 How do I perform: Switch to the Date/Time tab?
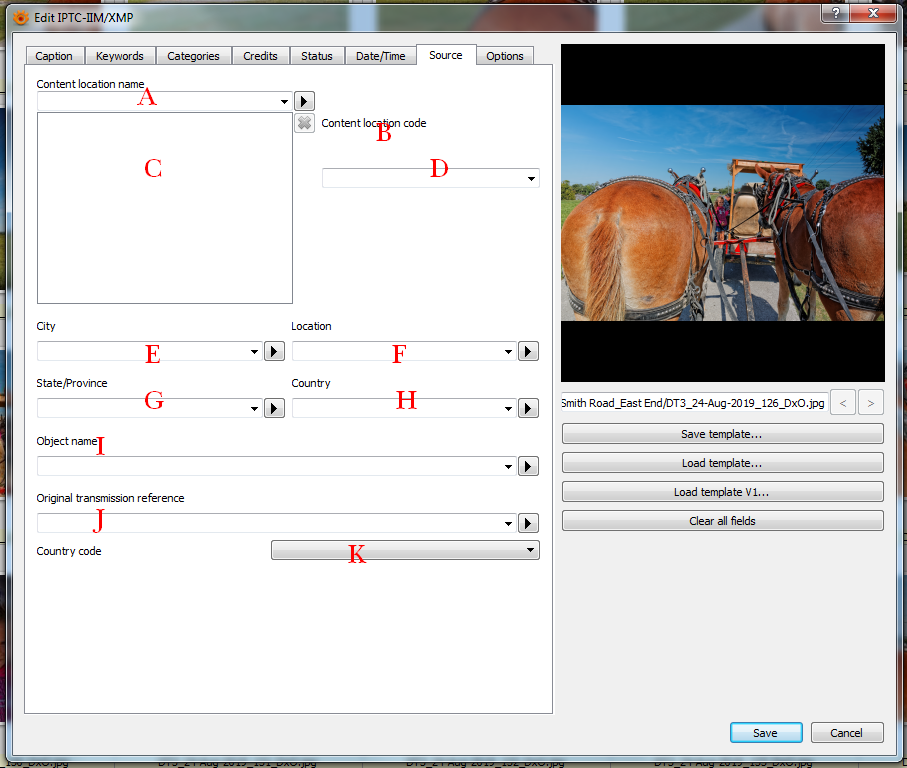(x=381, y=56)
